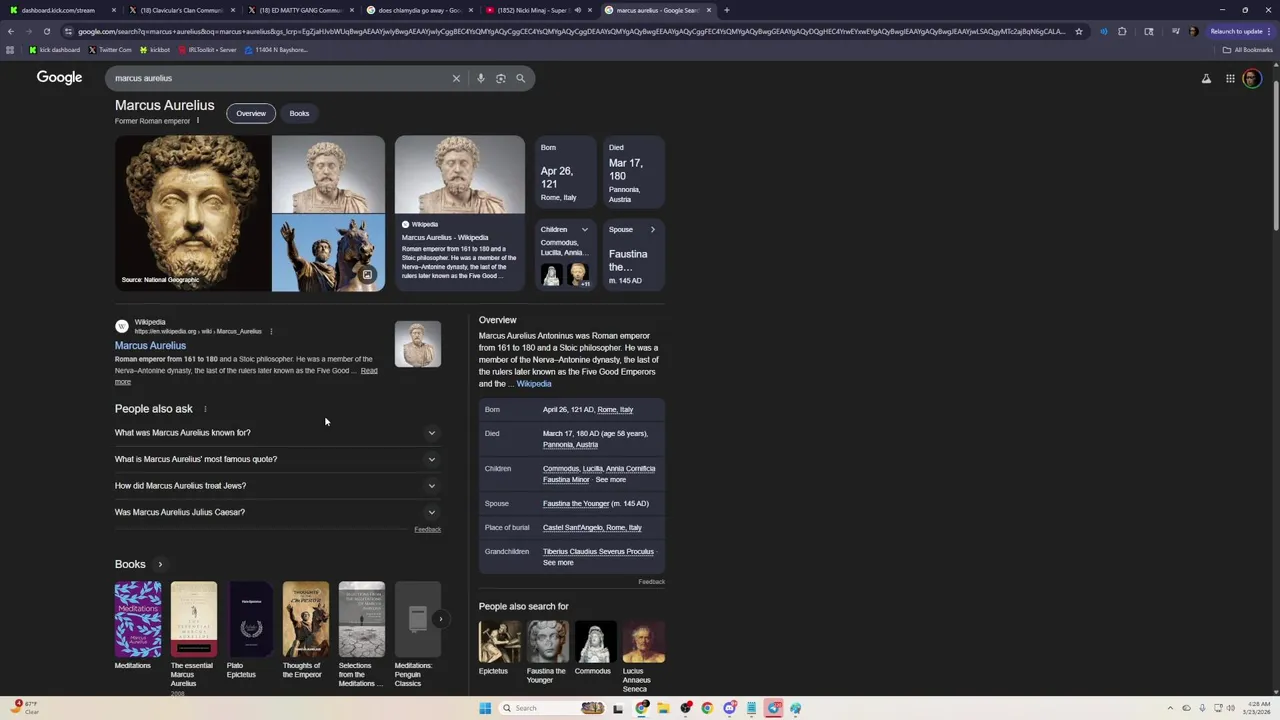Screen dimensions: 1280x720
Task: Open Commodus in People also search for
Action: click(594, 648)
